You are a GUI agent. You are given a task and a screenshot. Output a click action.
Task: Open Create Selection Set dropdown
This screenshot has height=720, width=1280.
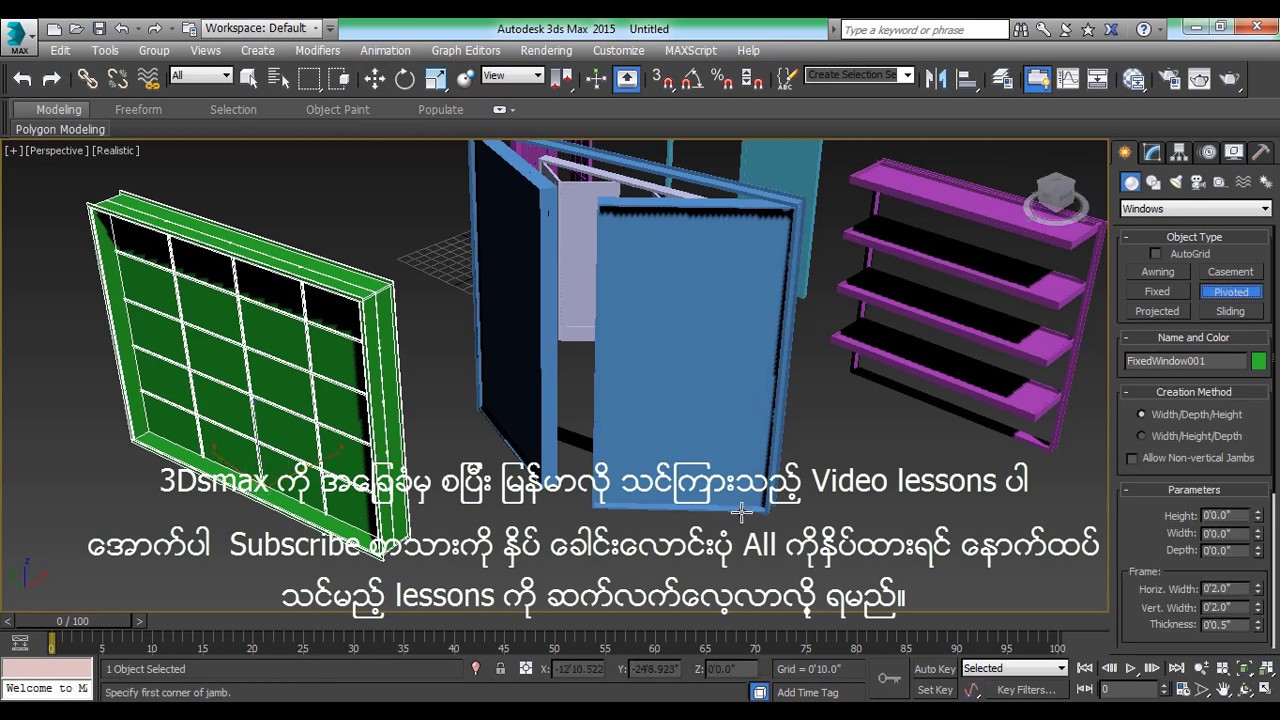tap(860, 75)
